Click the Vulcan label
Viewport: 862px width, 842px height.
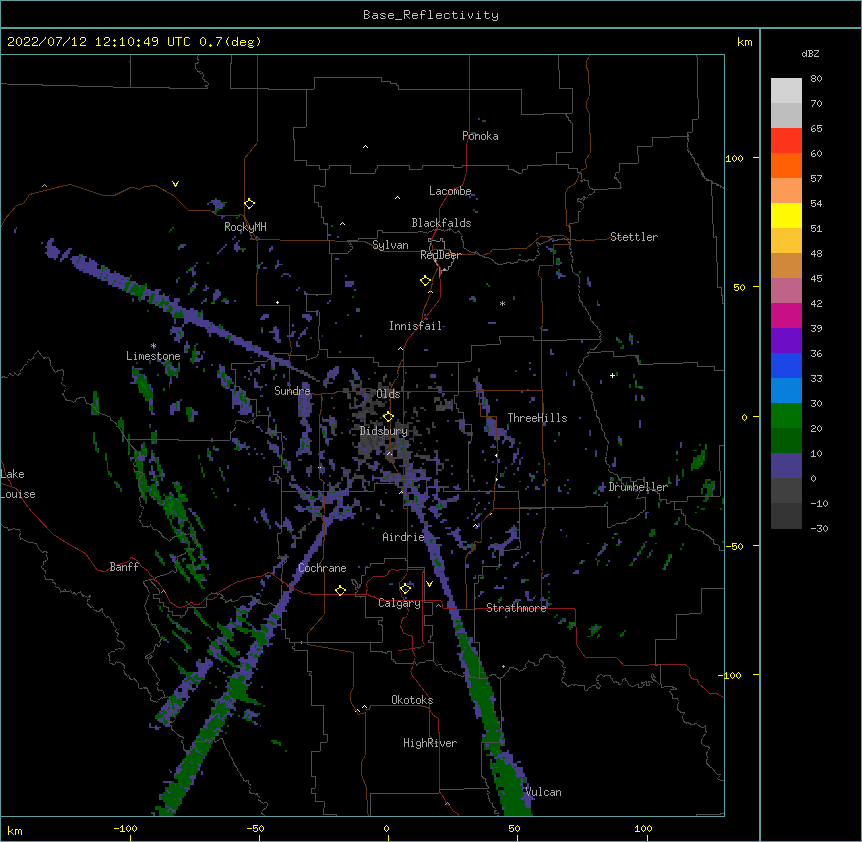tap(543, 793)
